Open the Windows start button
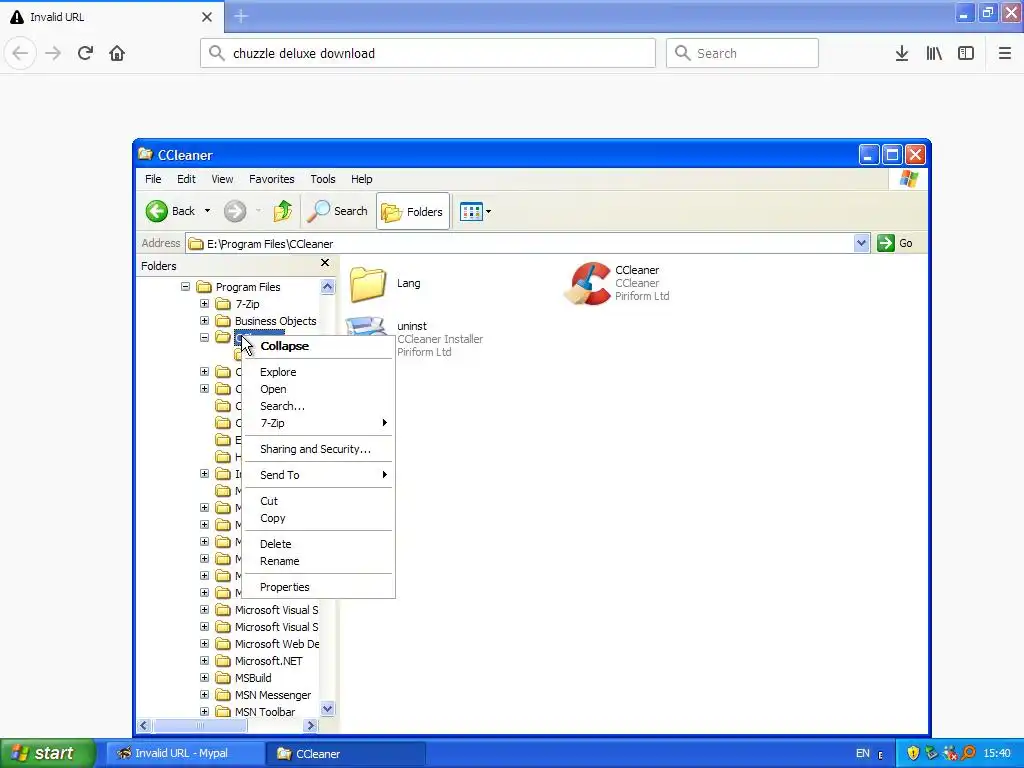This screenshot has width=1024, height=768. [x=48, y=753]
